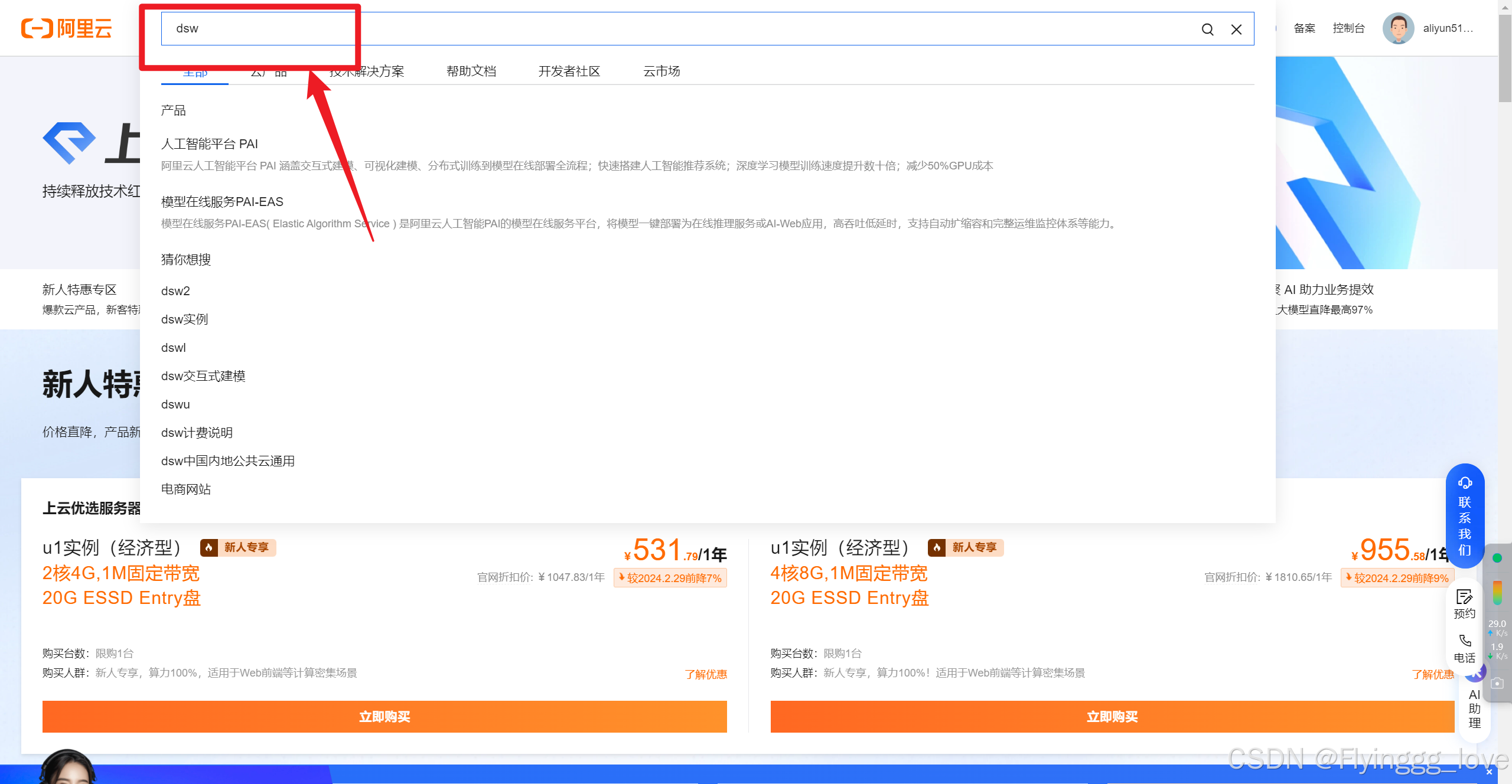
Task: Click the 预约 appointment icon
Action: (1465, 596)
